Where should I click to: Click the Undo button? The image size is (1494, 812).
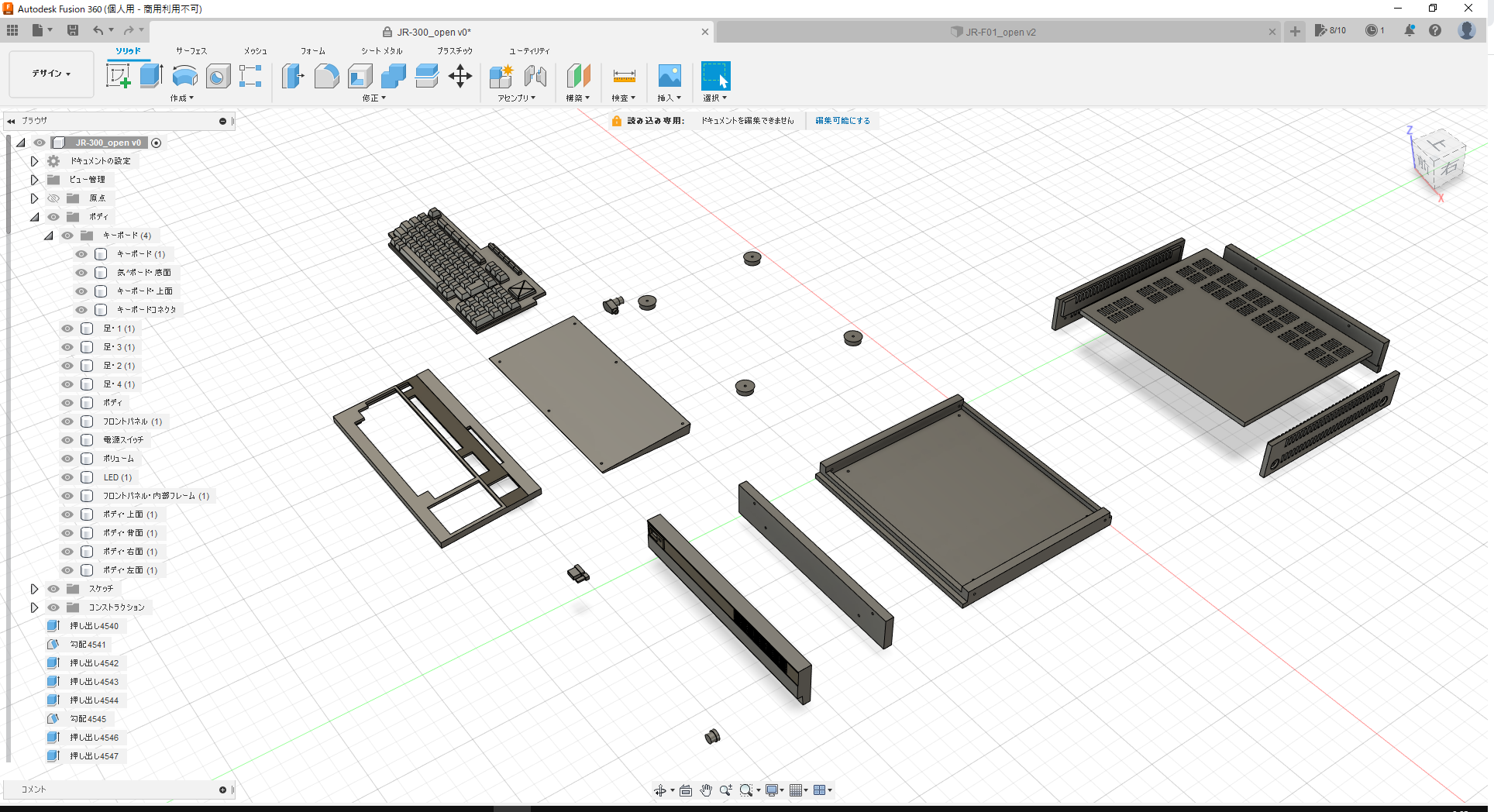pyautogui.click(x=99, y=29)
